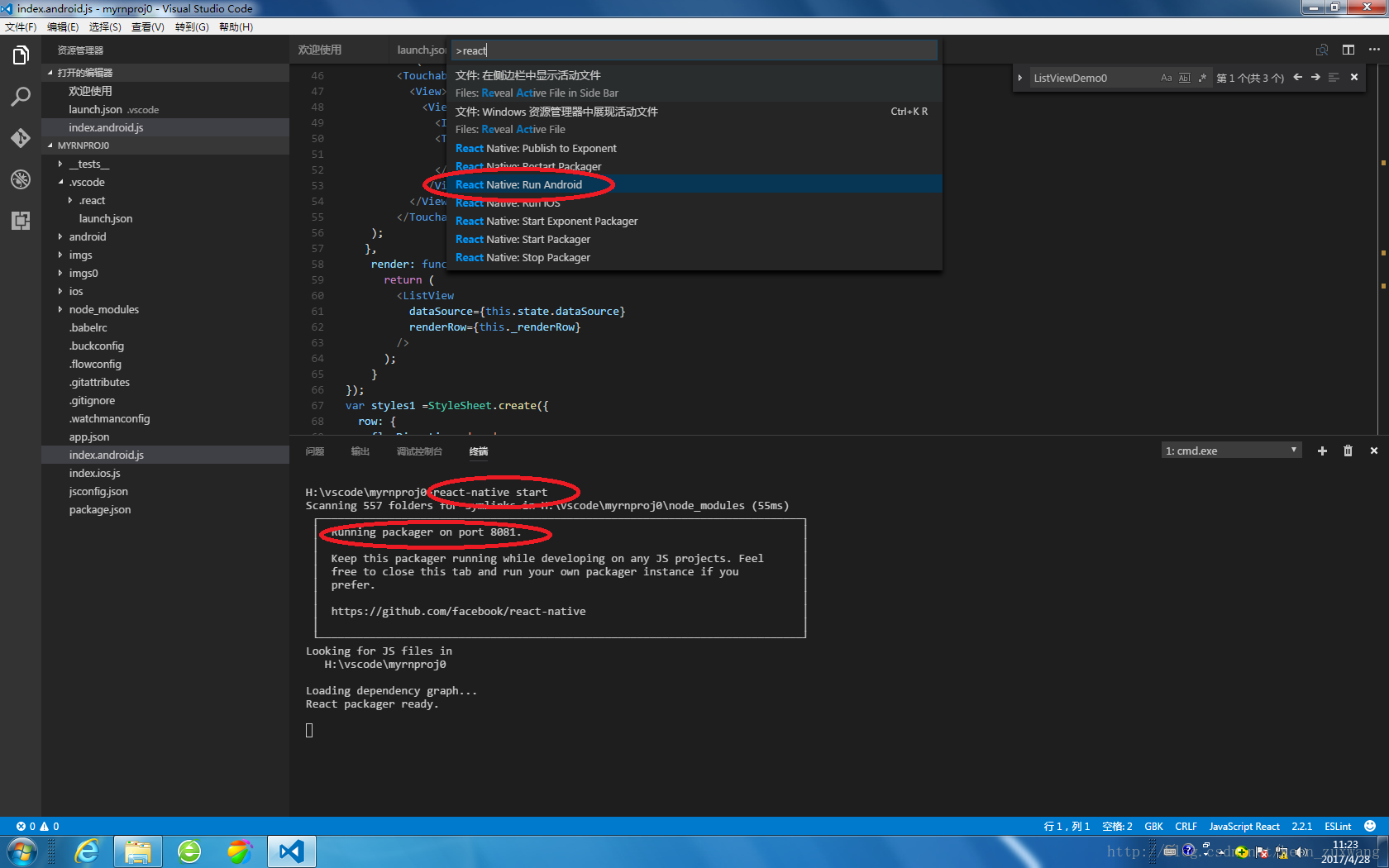
Task: Click the volume icon in the system tray
Action: tap(1301, 852)
